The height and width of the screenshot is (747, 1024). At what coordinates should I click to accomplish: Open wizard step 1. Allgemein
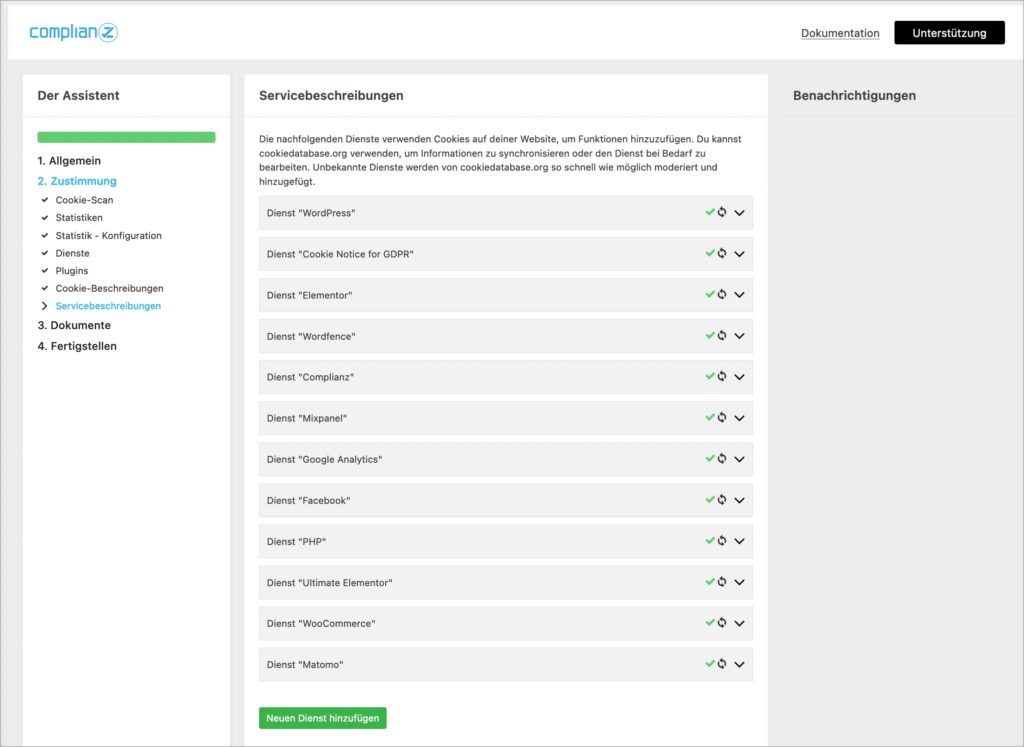click(69, 161)
